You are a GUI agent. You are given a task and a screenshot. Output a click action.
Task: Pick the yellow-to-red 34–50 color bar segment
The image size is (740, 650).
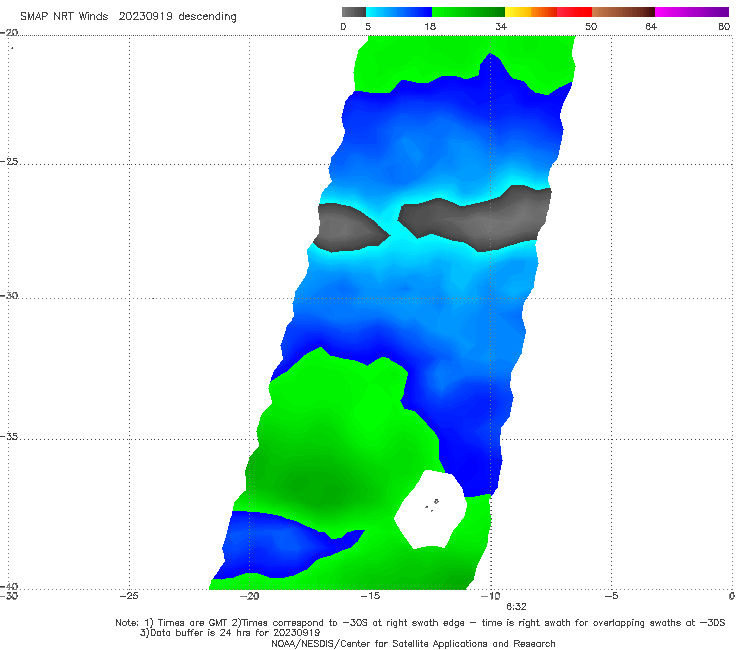pyautogui.click(x=548, y=12)
